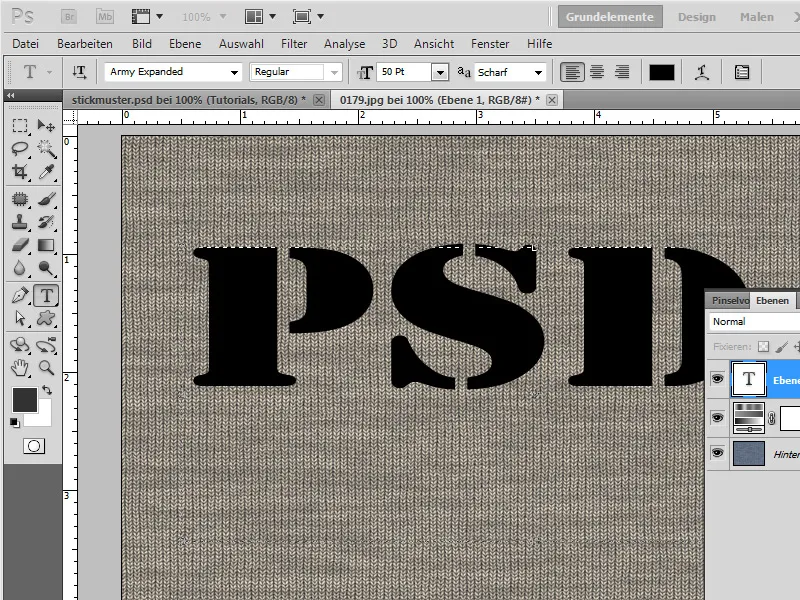This screenshot has width=800, height=600.
Task: Select the Hand tool
Action: point(20,368)
